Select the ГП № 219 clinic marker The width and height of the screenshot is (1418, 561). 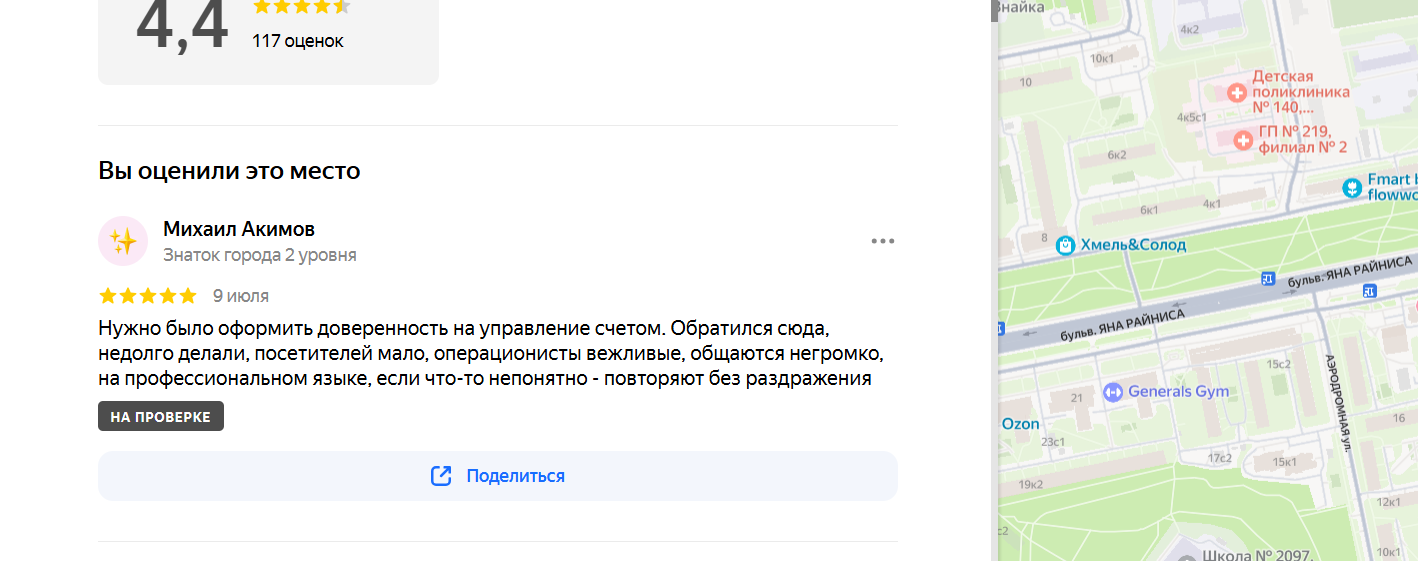[1243, 140]
